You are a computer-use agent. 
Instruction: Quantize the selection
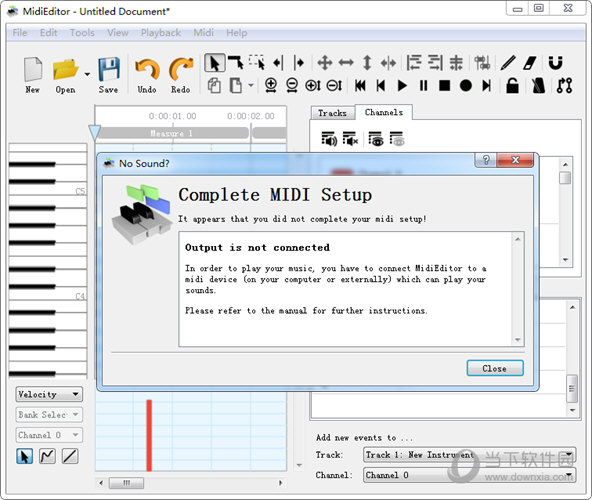click(482, 63)
